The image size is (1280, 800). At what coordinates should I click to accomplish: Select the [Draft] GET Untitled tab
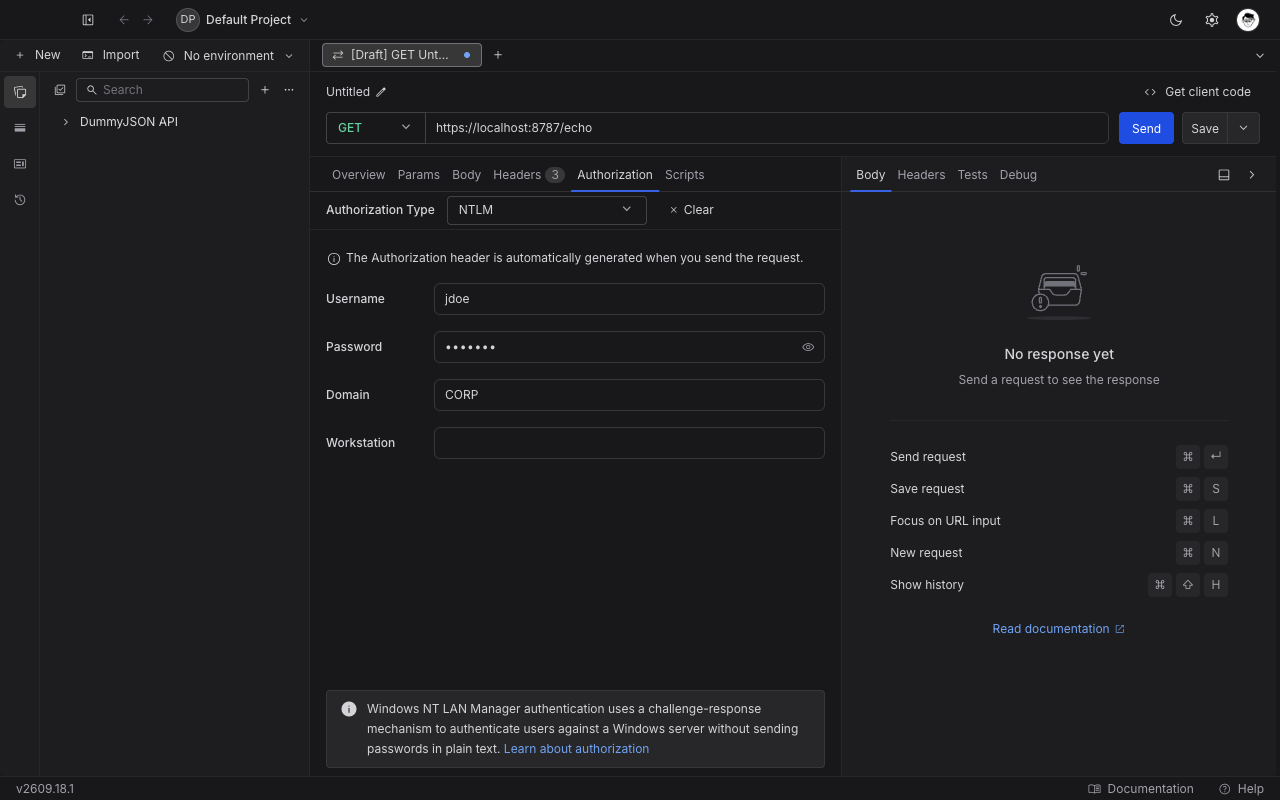tap(401, 55)
